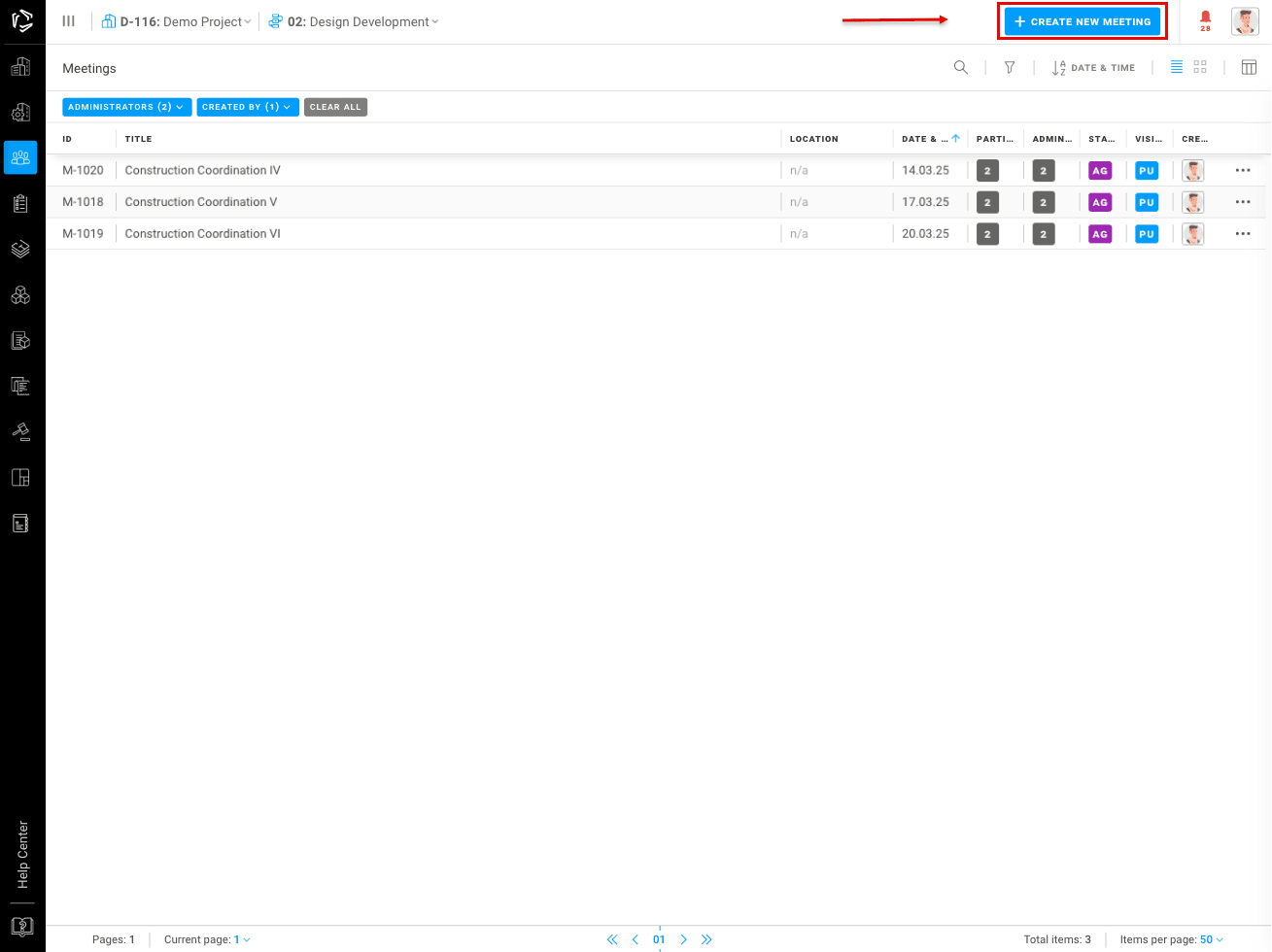
Task: Go to the last page arrow
Action: [x=706, y=939]
